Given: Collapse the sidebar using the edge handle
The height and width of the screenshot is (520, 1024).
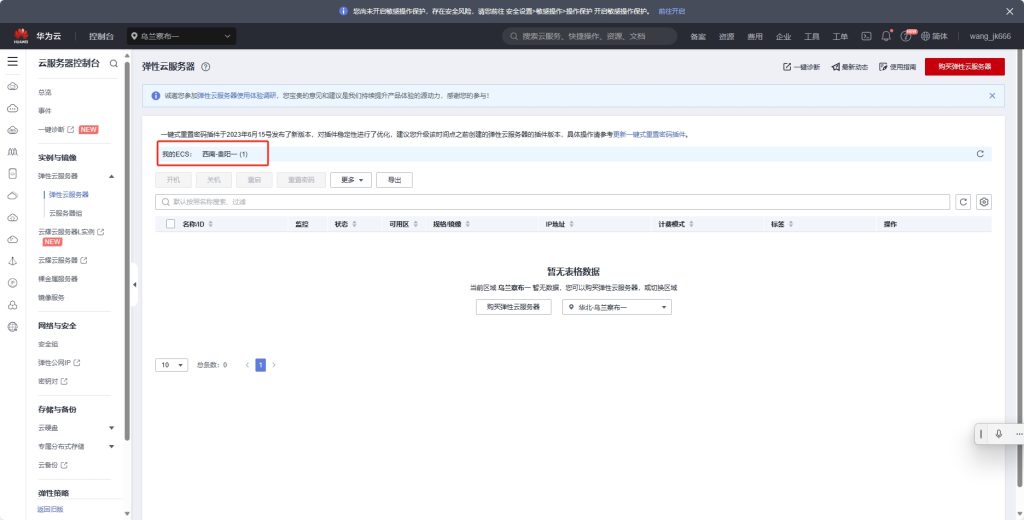Looking at the screenshot, I should (x=134, y=284).
